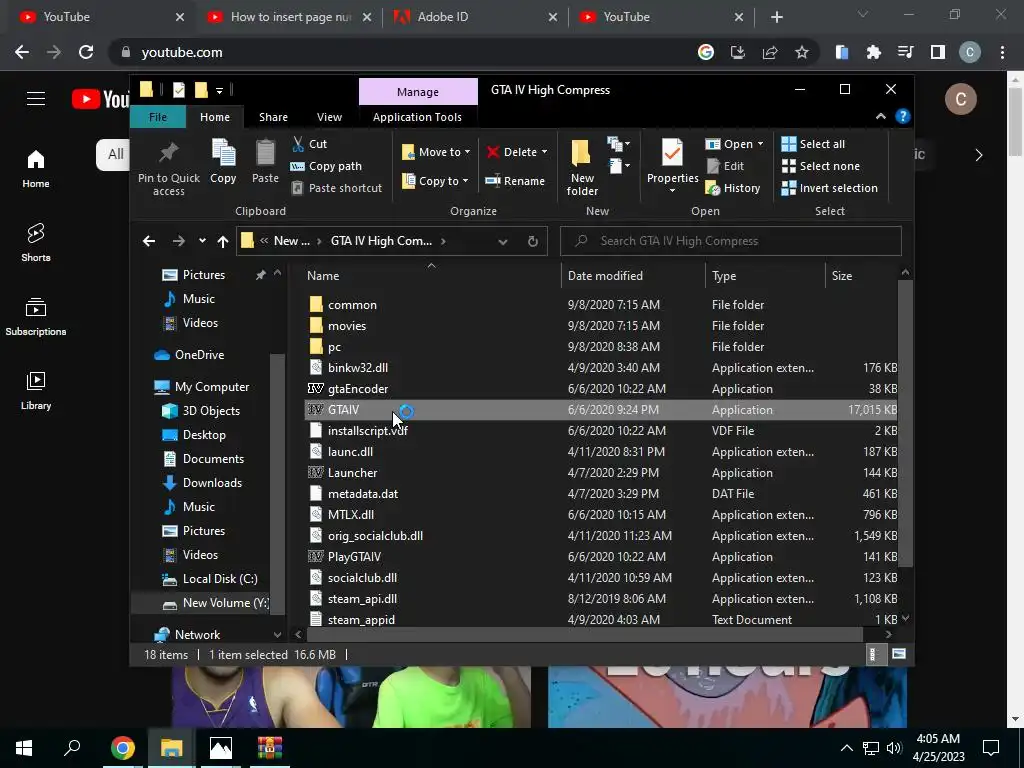Refresh the GTA IV folder view

tap(533, 241)
